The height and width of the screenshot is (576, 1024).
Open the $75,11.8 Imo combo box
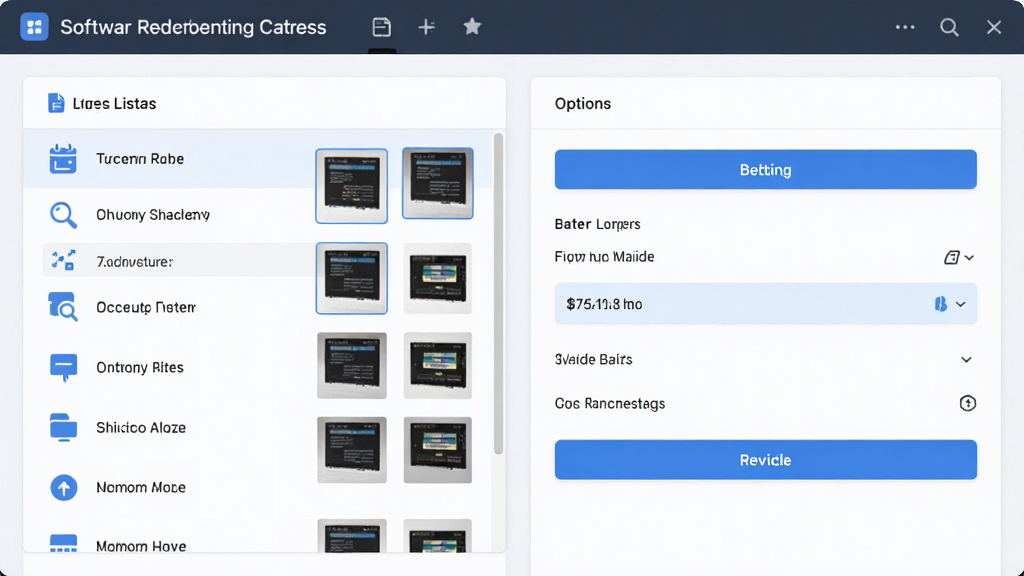[x=765, y=304]
